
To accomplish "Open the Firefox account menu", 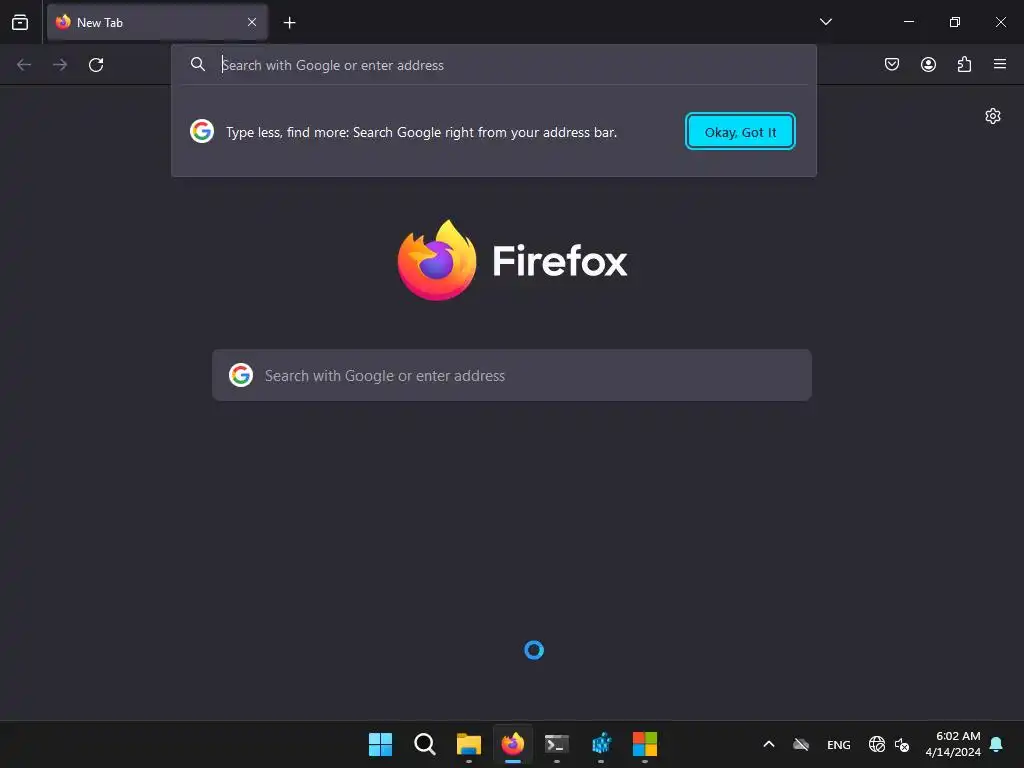I will pos(928,64).
